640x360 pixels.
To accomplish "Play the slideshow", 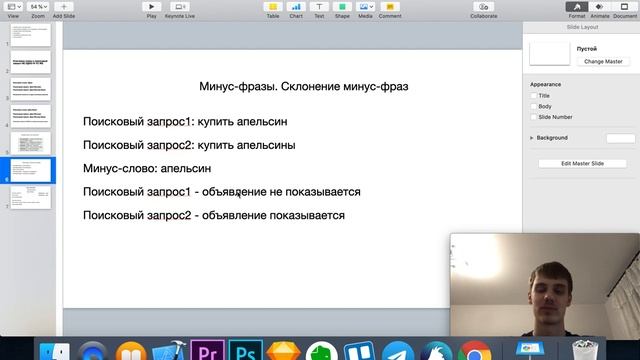I will (151, 7).
